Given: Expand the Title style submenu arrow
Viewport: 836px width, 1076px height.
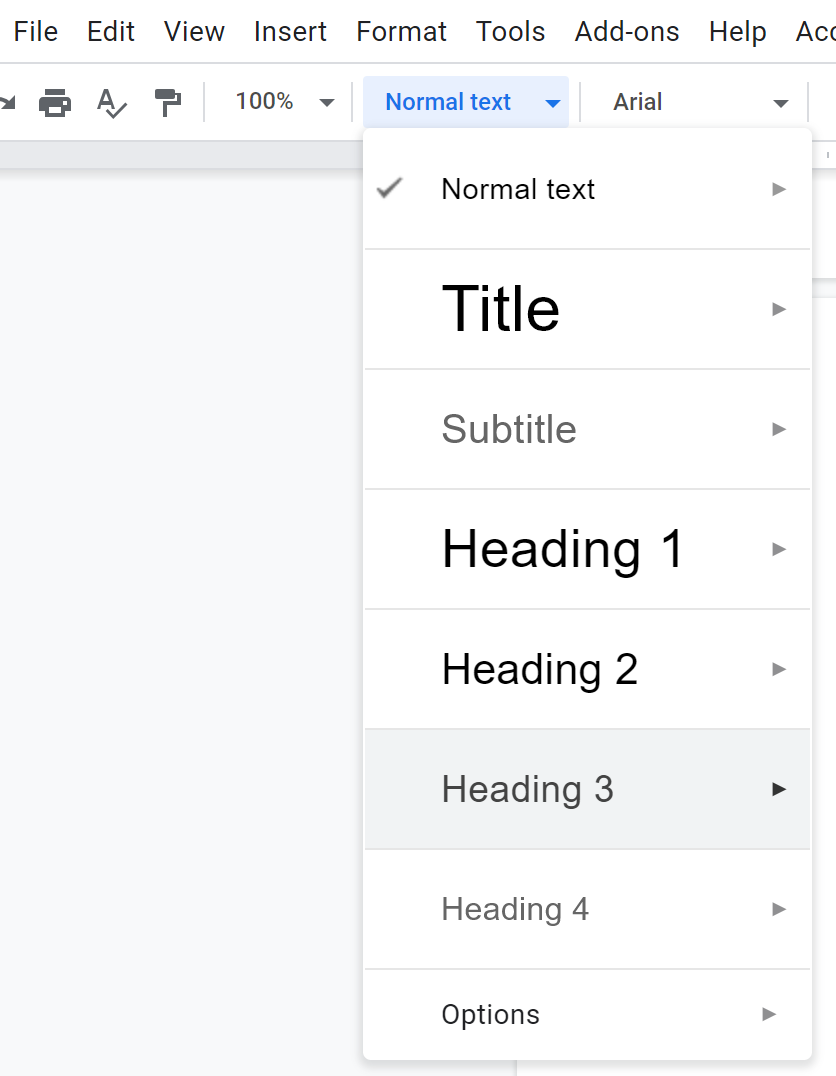Looking at the screenshot, I should [778, 309].
